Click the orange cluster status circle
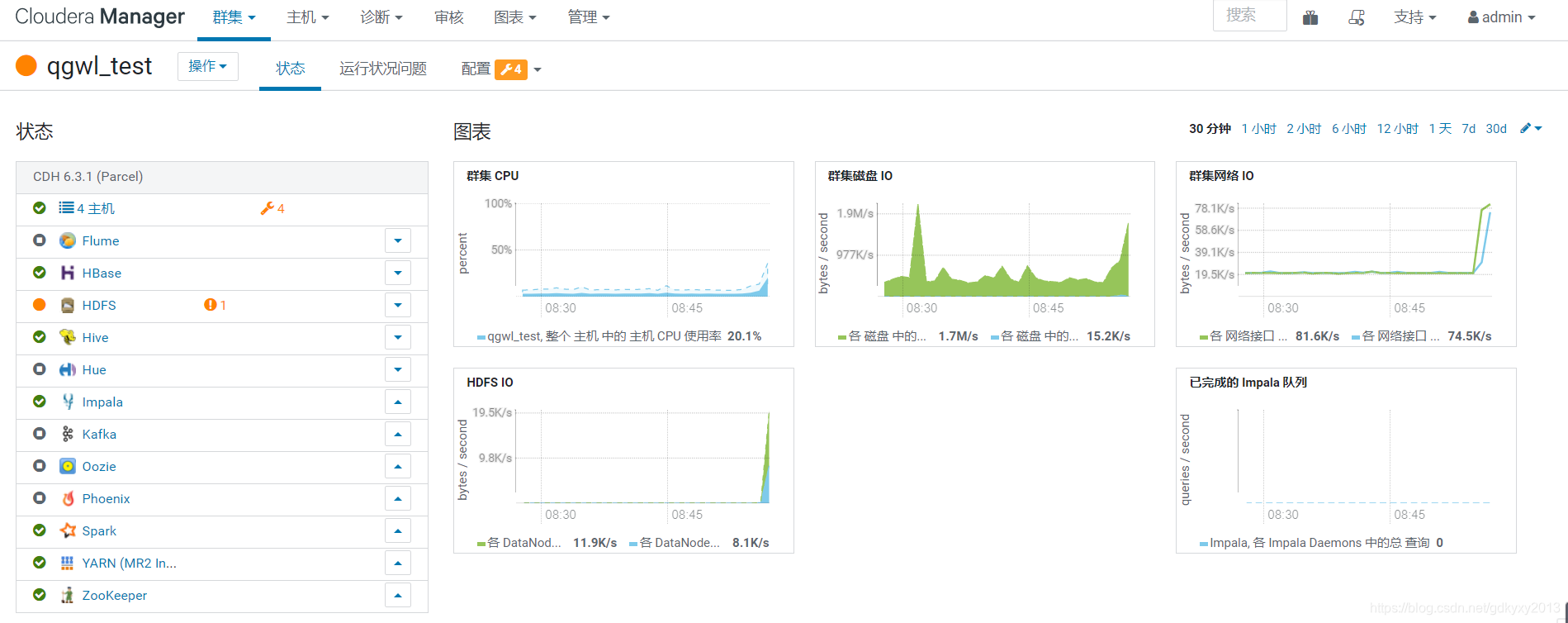1568x623 pixels. click(x=26, y=66)
